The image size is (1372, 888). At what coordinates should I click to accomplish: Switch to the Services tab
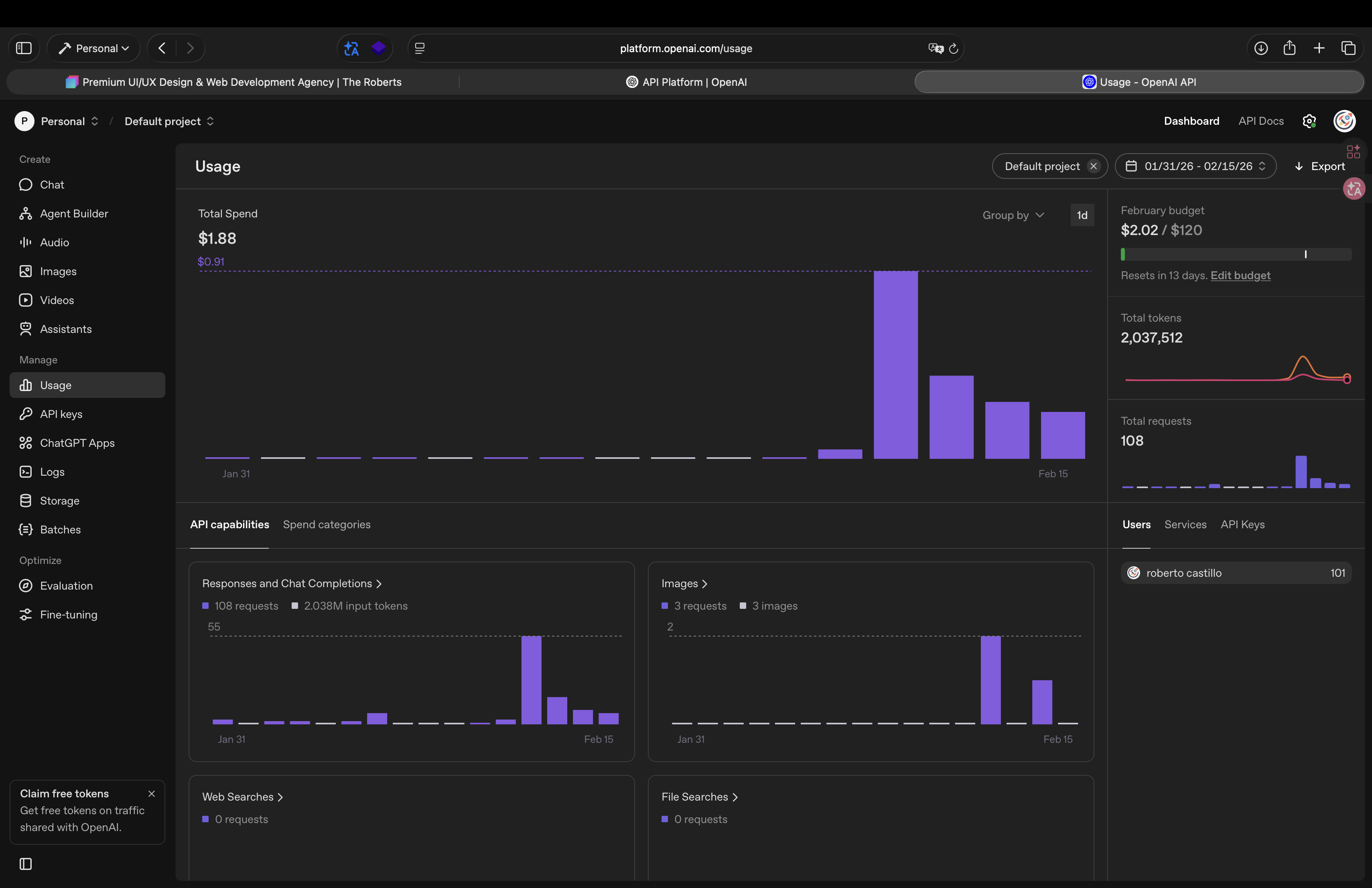[1185, 524]
